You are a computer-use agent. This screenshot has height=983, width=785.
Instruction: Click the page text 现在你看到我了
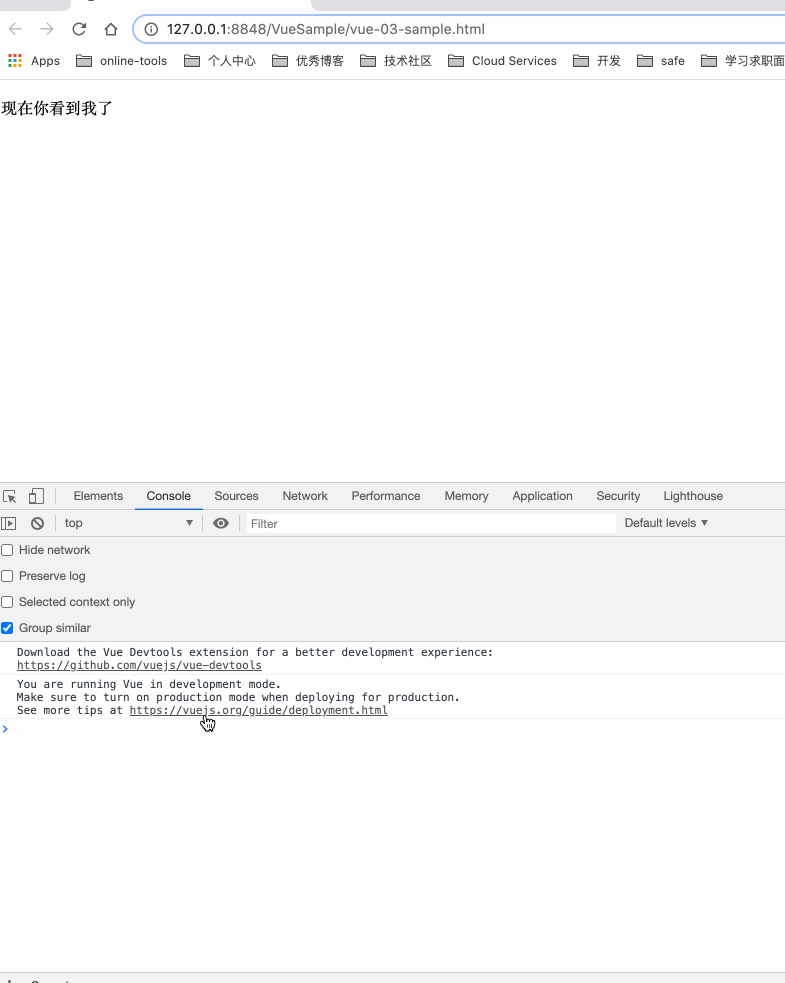coord(57,108)
